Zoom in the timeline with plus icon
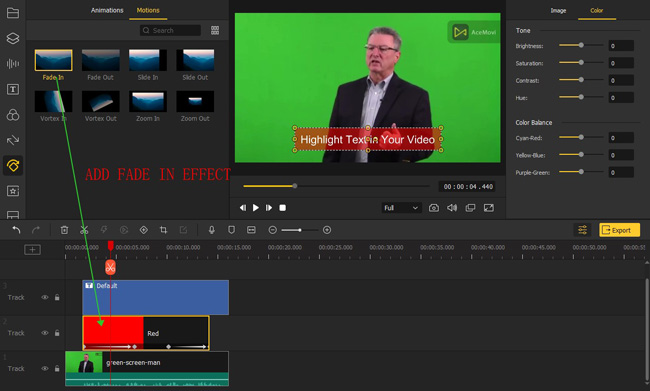Image resolution: width=650 pixels, height=391 pixels. (327, 230)
